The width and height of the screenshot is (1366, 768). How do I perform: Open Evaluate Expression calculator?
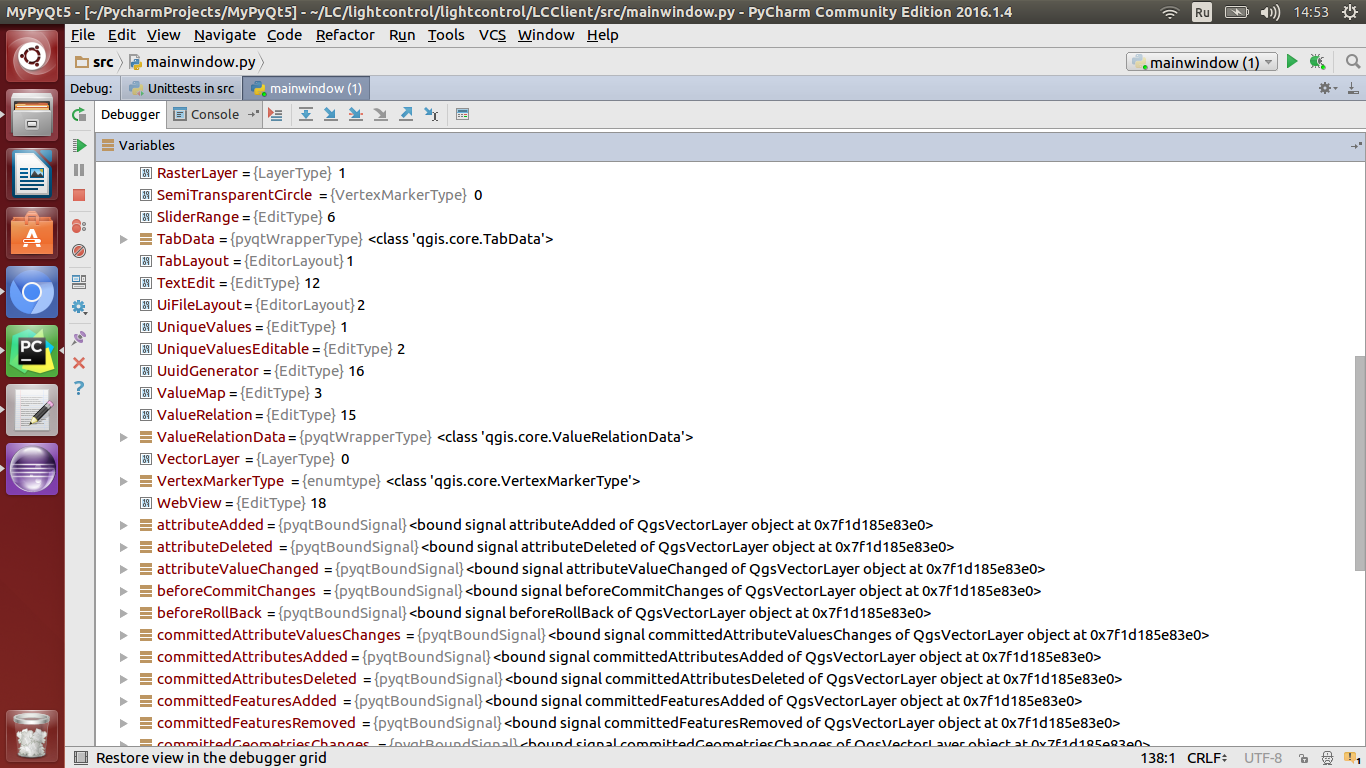tap(462, 115)
